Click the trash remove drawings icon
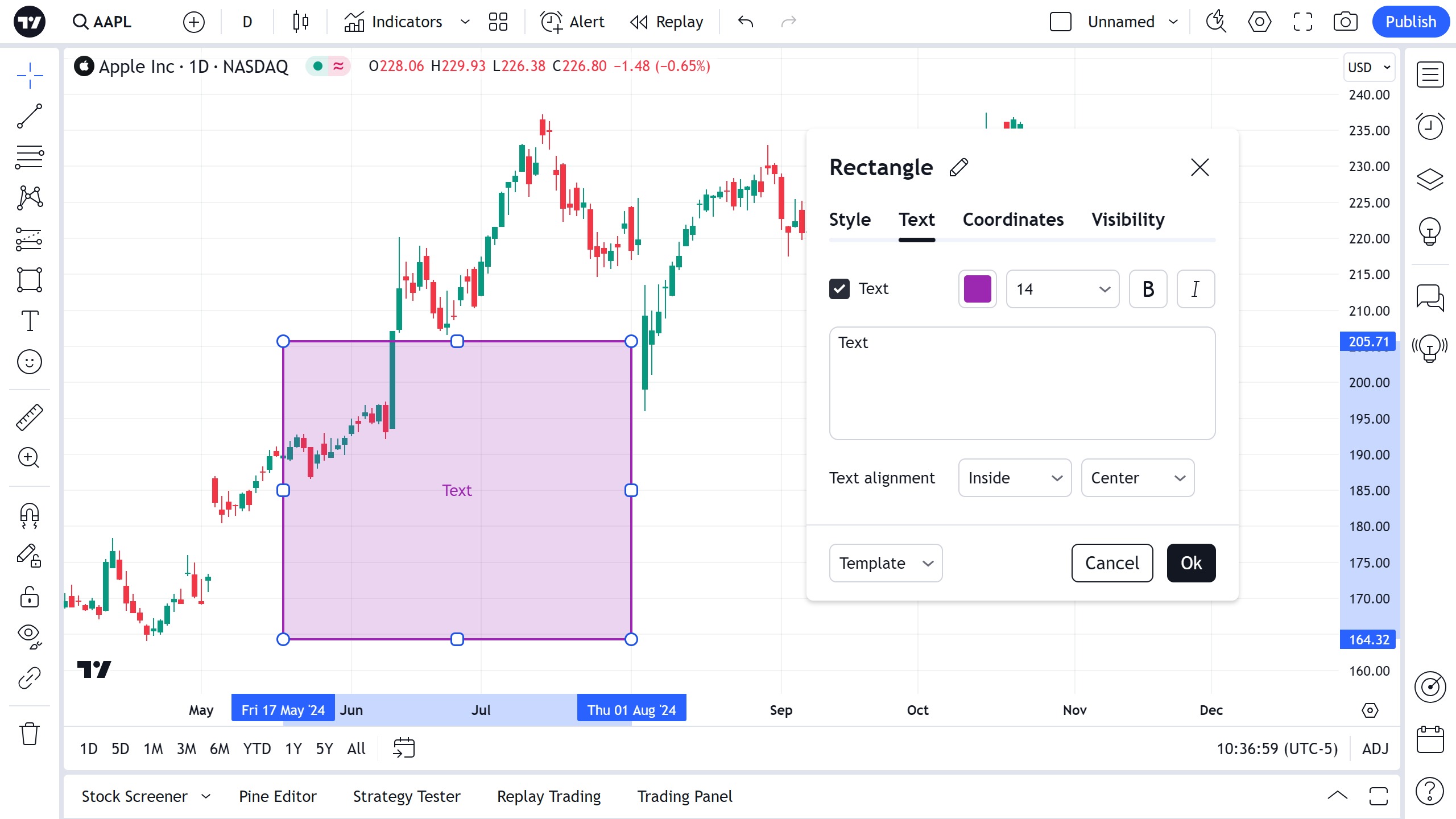This screenshot has width=1456, height=819. click(30, 734)
